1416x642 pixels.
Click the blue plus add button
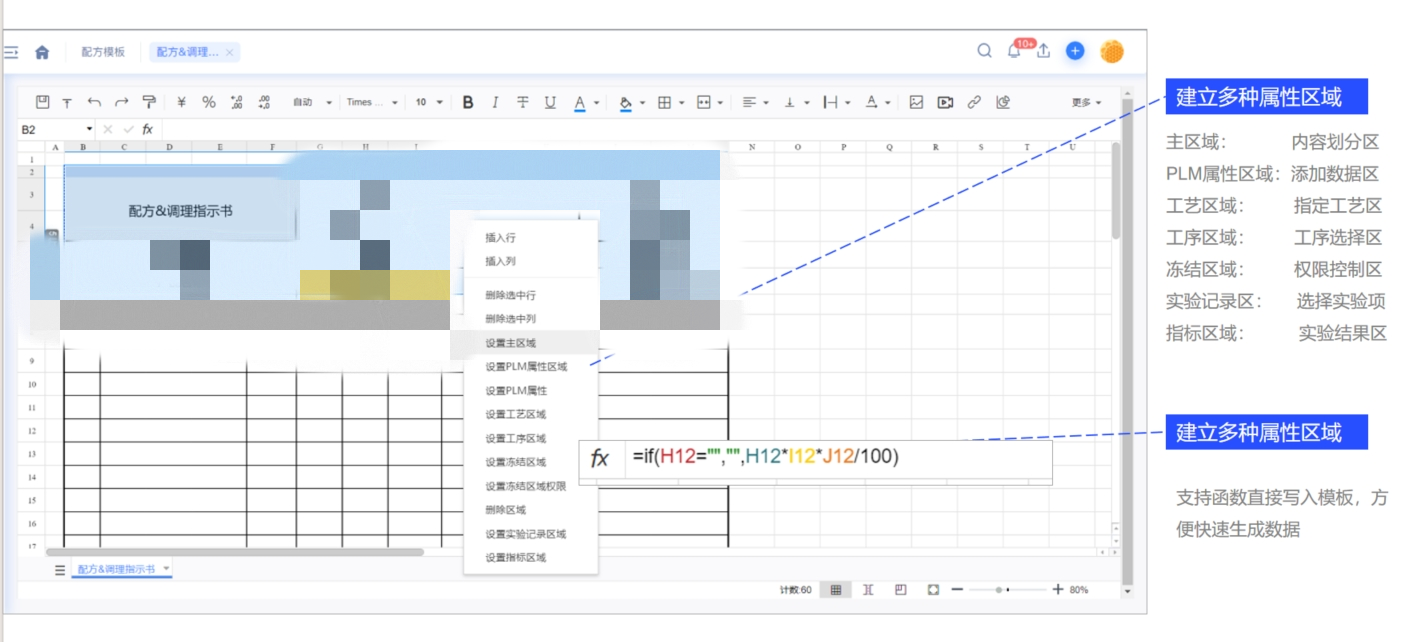coord(1075,51)
